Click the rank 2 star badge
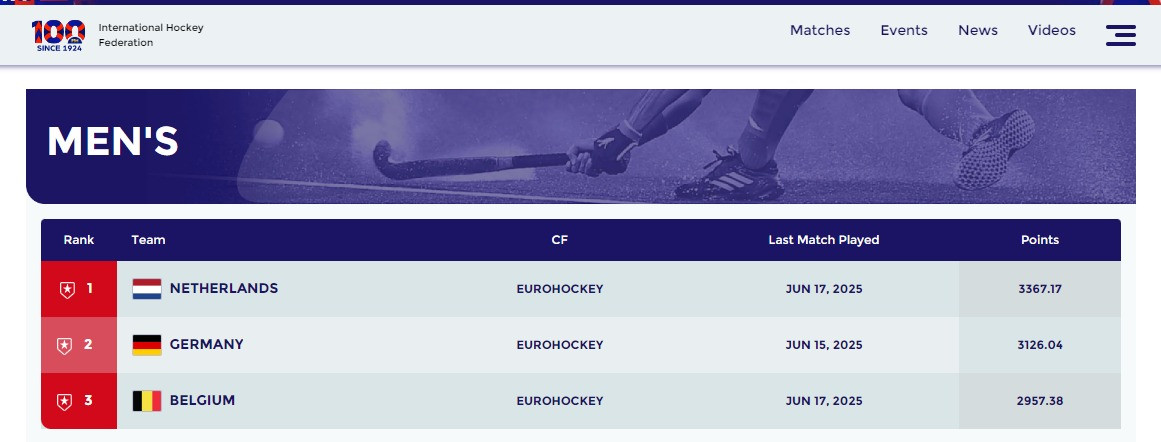This screenshot has height=442, width=1161. coord(64,346)
